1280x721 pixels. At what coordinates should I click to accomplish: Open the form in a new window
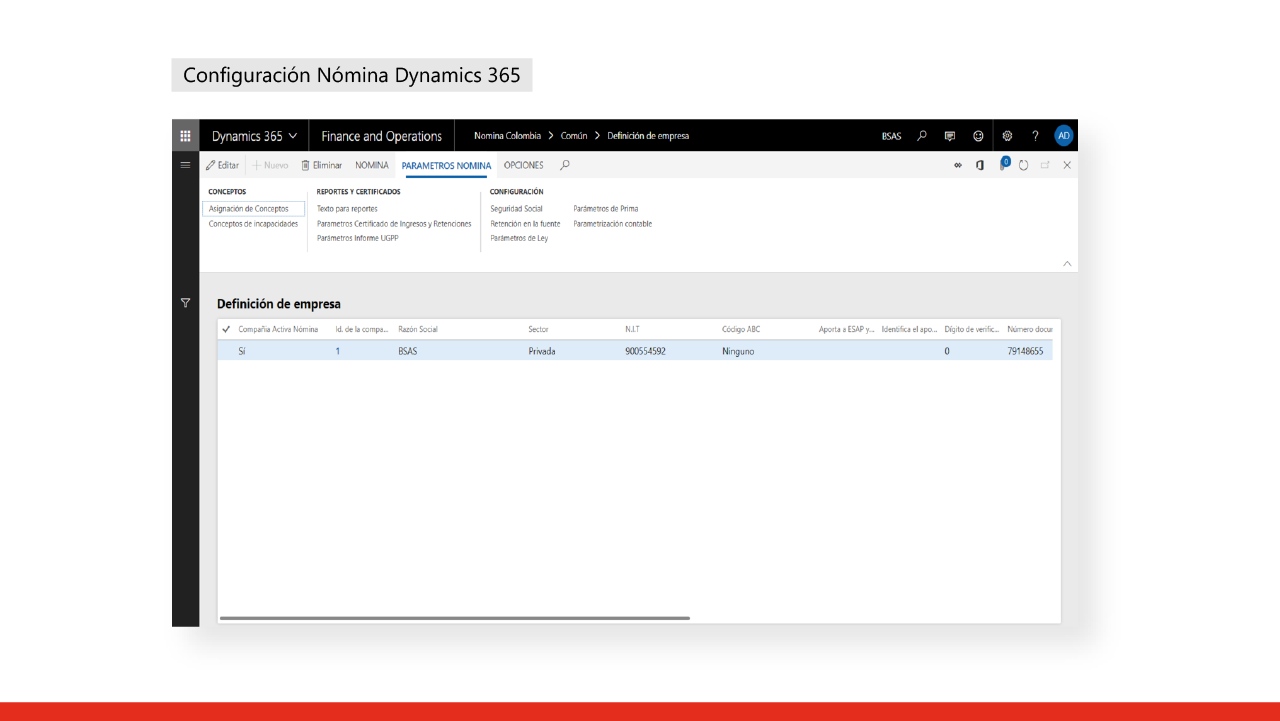1046,165
